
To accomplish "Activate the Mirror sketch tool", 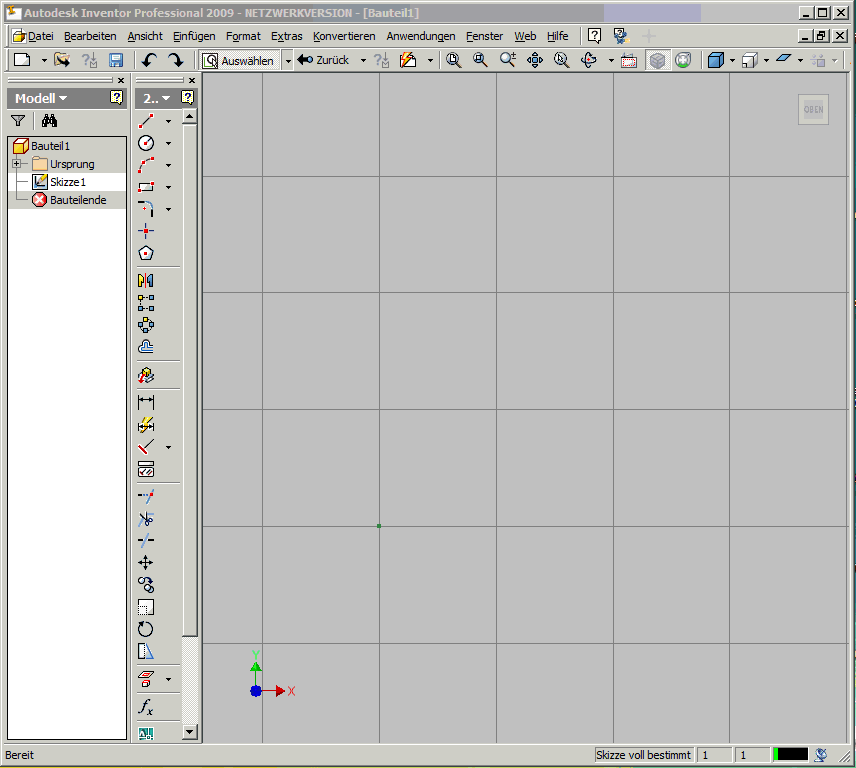I will (x=146, y=281).
